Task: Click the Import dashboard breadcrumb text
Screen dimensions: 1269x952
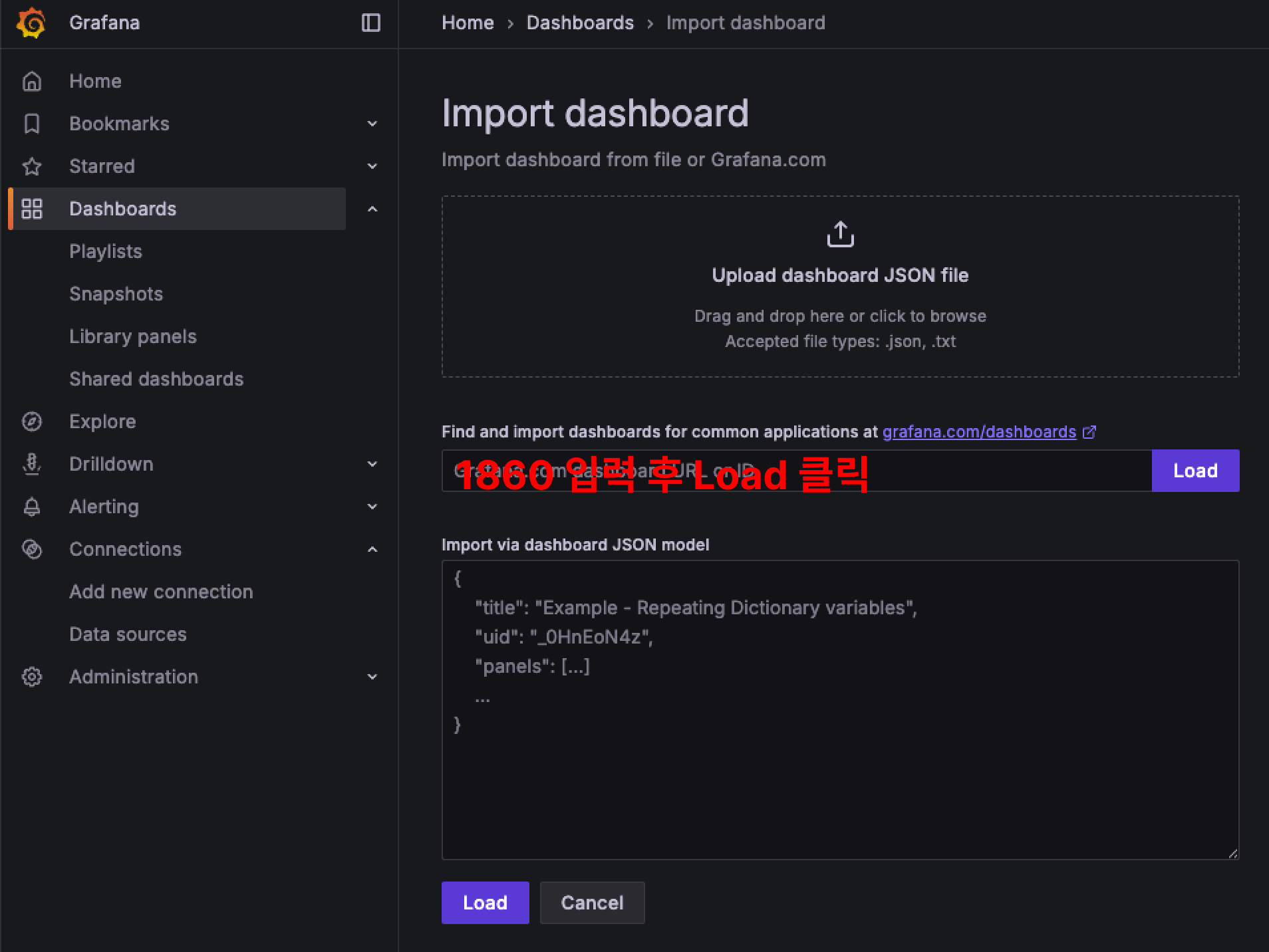Action: 746,23
